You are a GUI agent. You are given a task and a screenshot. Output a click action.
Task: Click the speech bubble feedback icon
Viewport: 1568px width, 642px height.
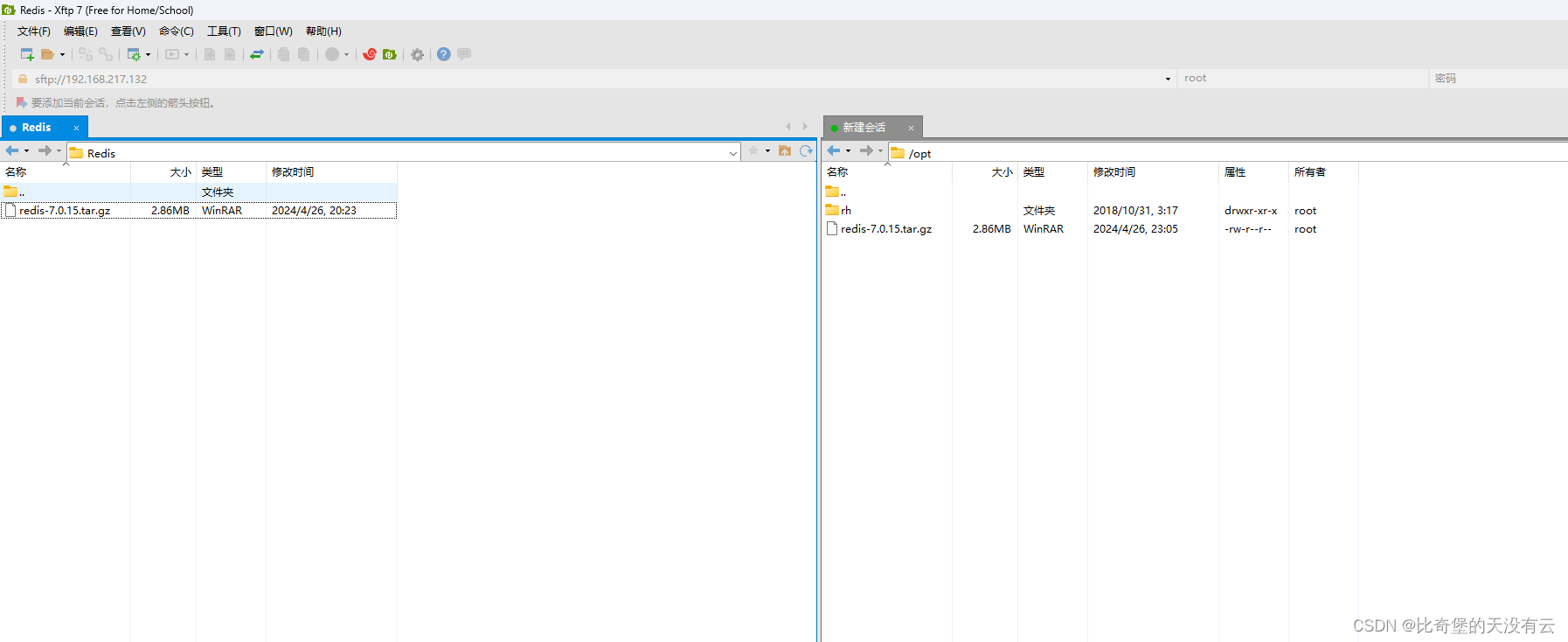[x=464, y=54]
